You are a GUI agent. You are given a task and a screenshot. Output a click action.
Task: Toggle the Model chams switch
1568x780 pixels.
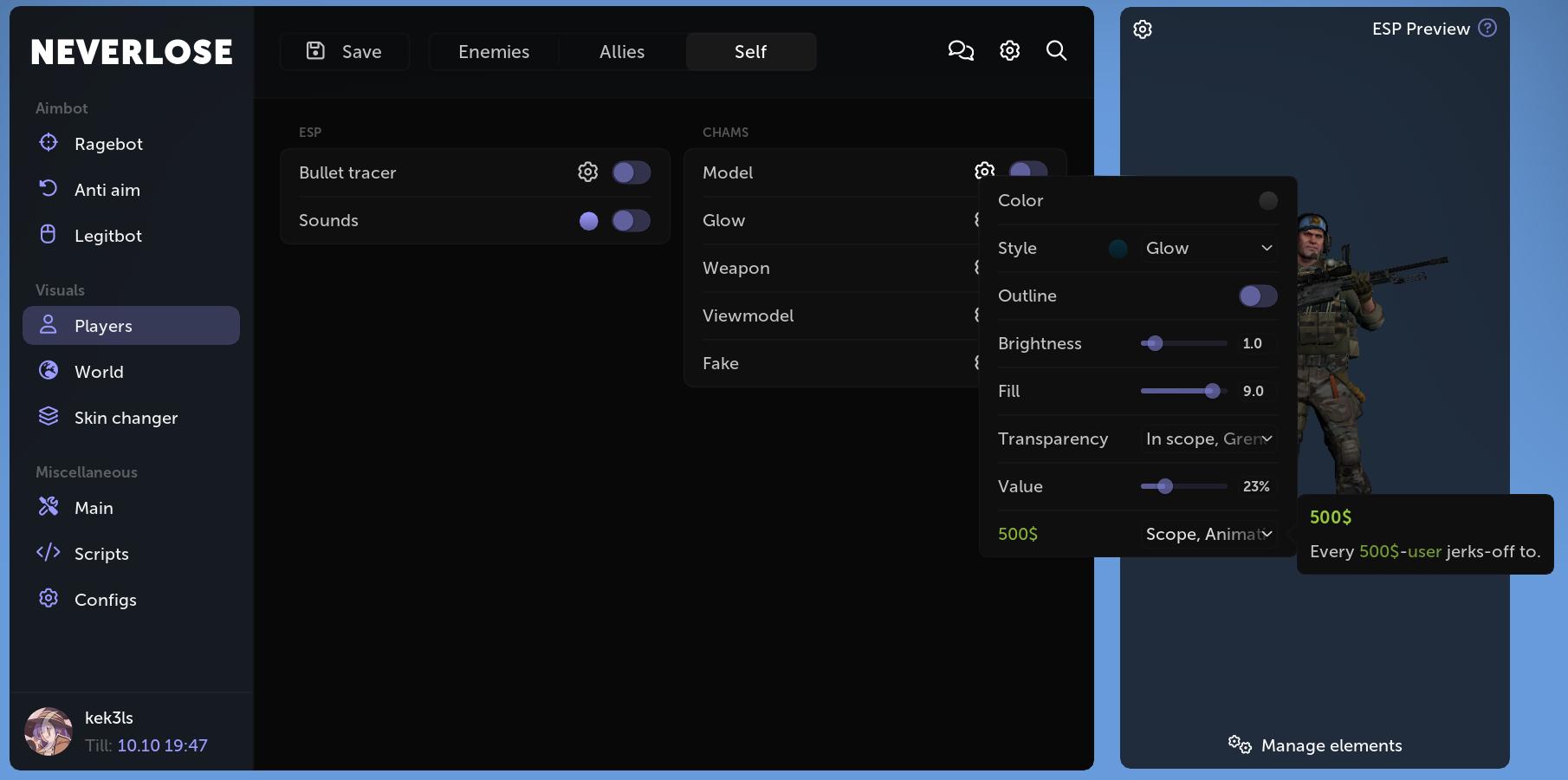coord(1028,169)
